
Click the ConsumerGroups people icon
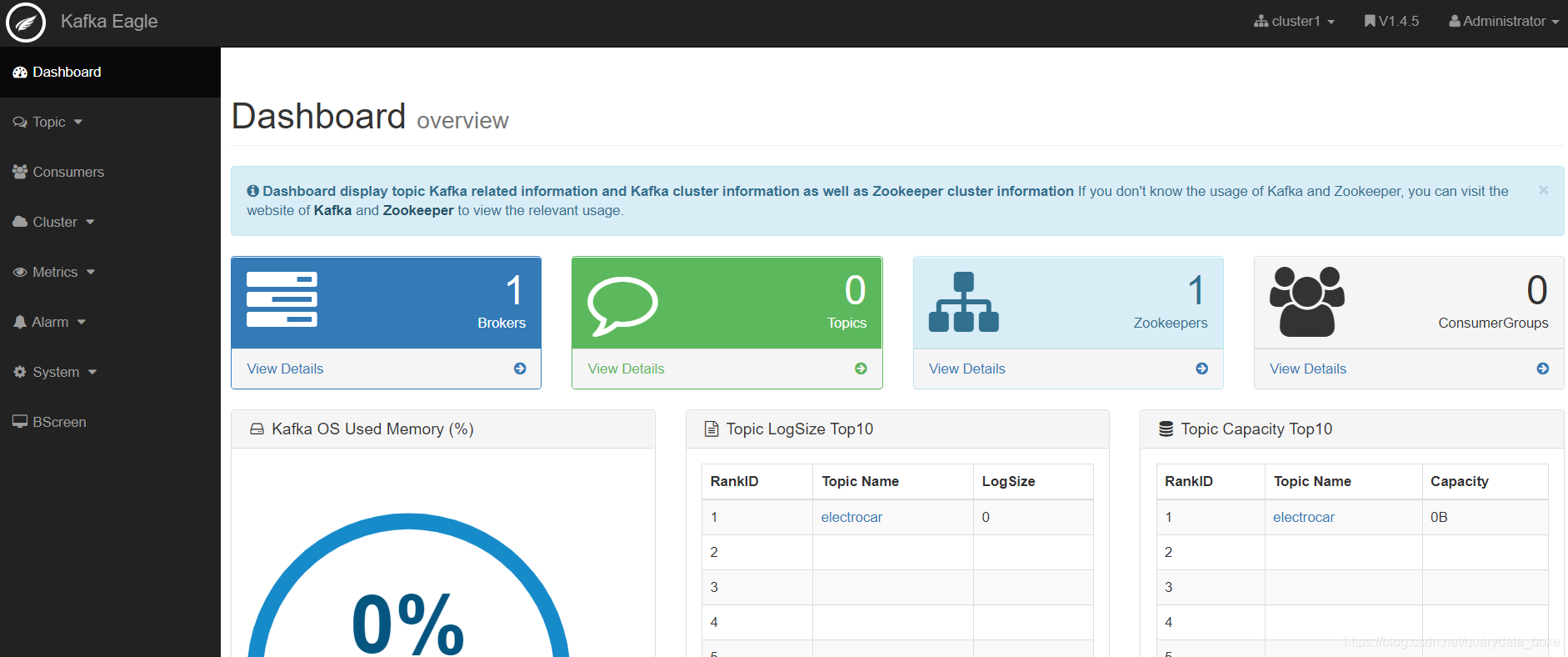pos(1307,302)
